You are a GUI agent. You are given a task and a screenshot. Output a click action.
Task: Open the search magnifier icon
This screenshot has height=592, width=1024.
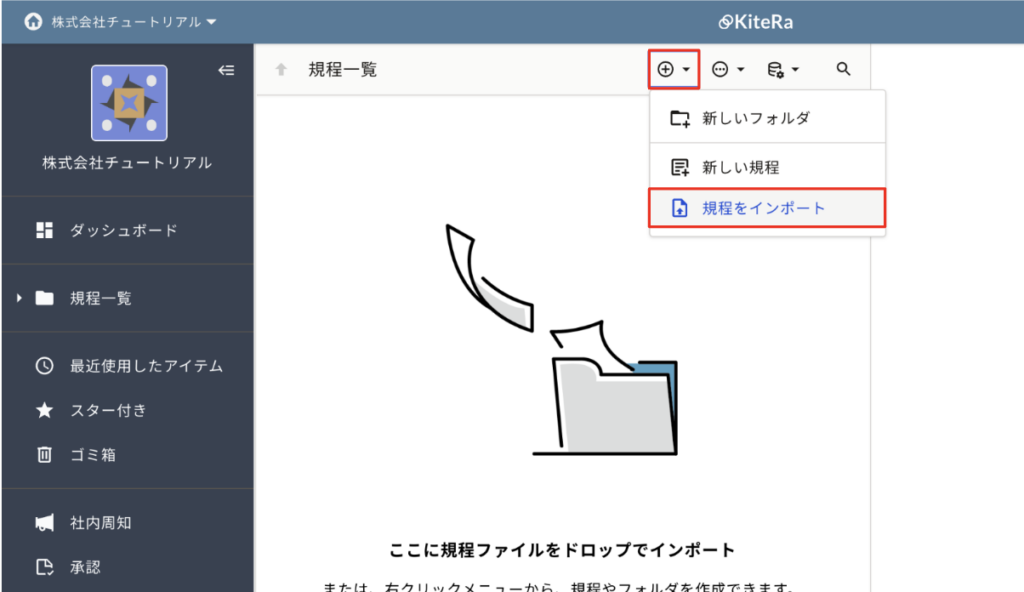click(x=843, y=69)
